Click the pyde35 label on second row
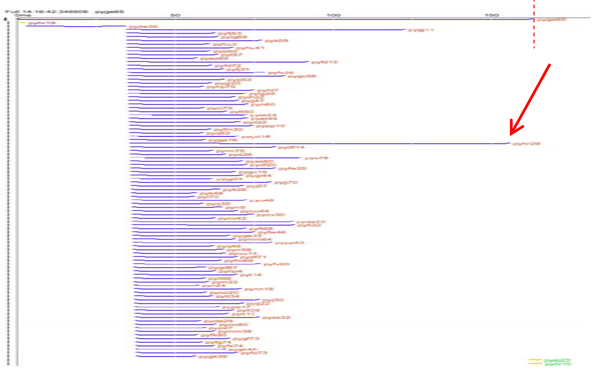Image resolution: width=596 pixels, height=370 pixels. coord(143,27)
